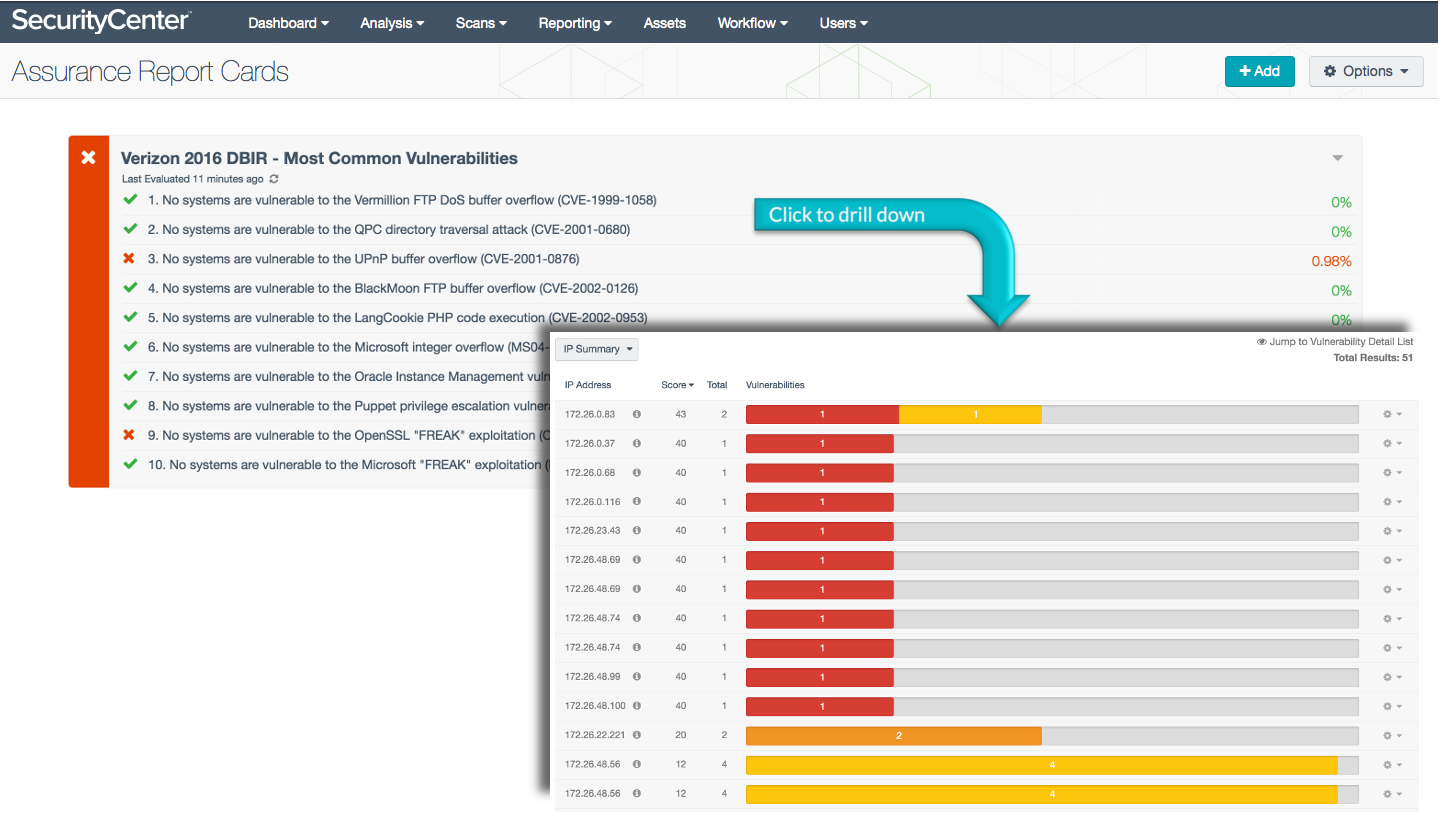This screenshot has width=1440, height=820.
Task: Open the Users menu
Action: (x=843, y=23)
